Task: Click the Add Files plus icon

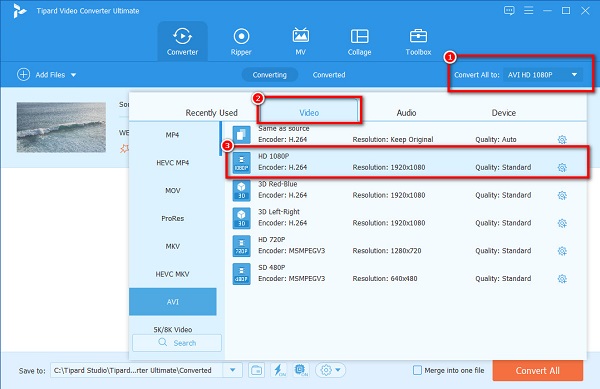Action: coord(23,75)
